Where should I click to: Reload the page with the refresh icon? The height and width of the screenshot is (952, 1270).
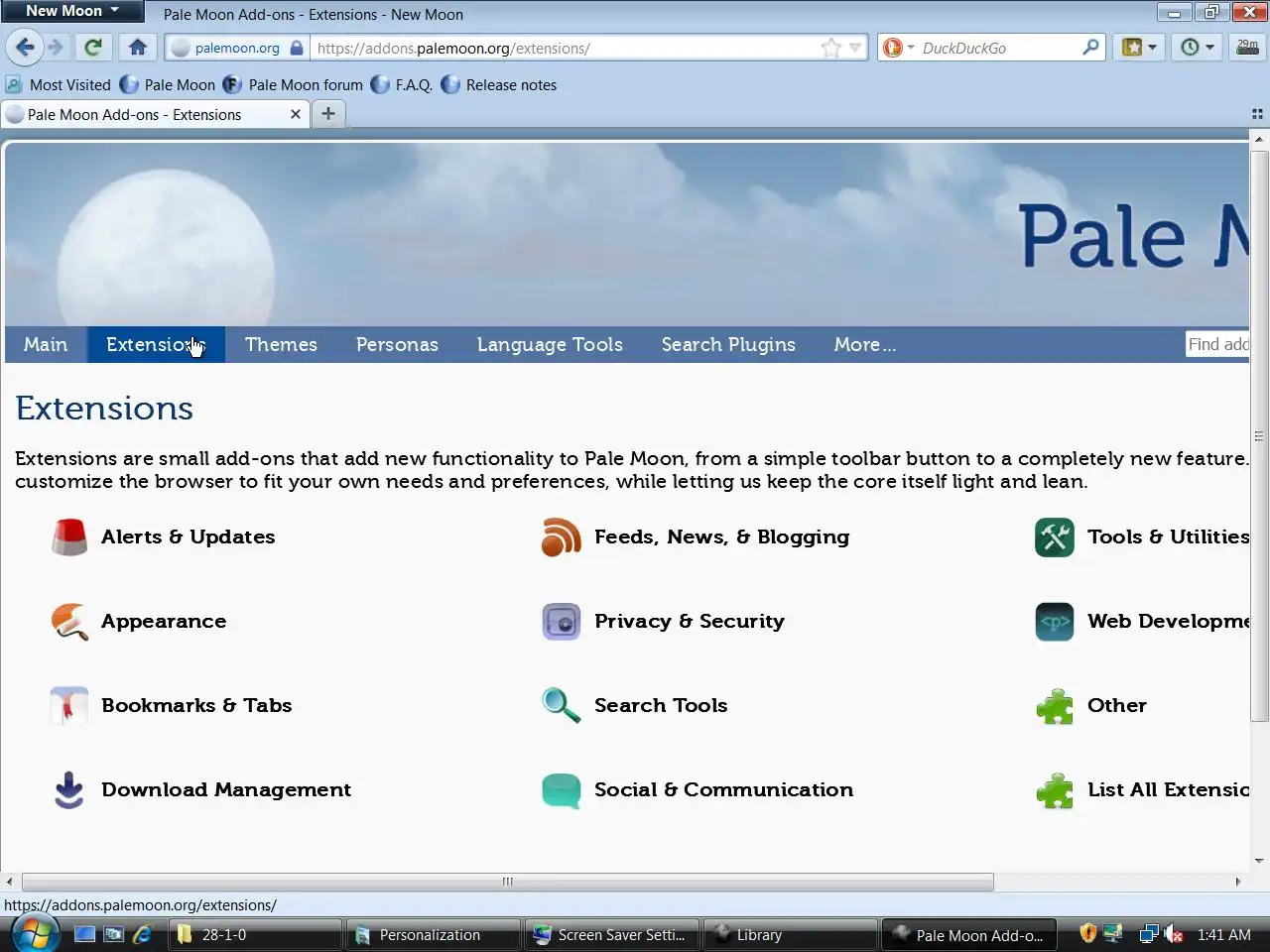coord(93,48)
